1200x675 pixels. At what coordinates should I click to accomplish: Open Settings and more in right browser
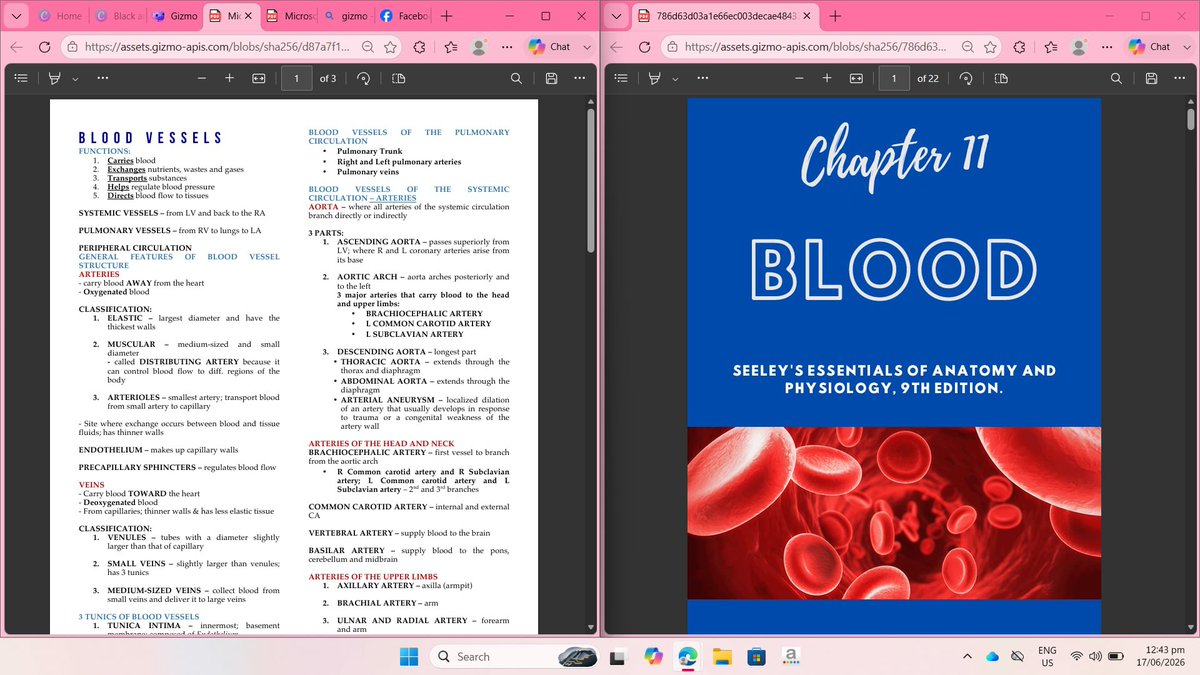1107,47
